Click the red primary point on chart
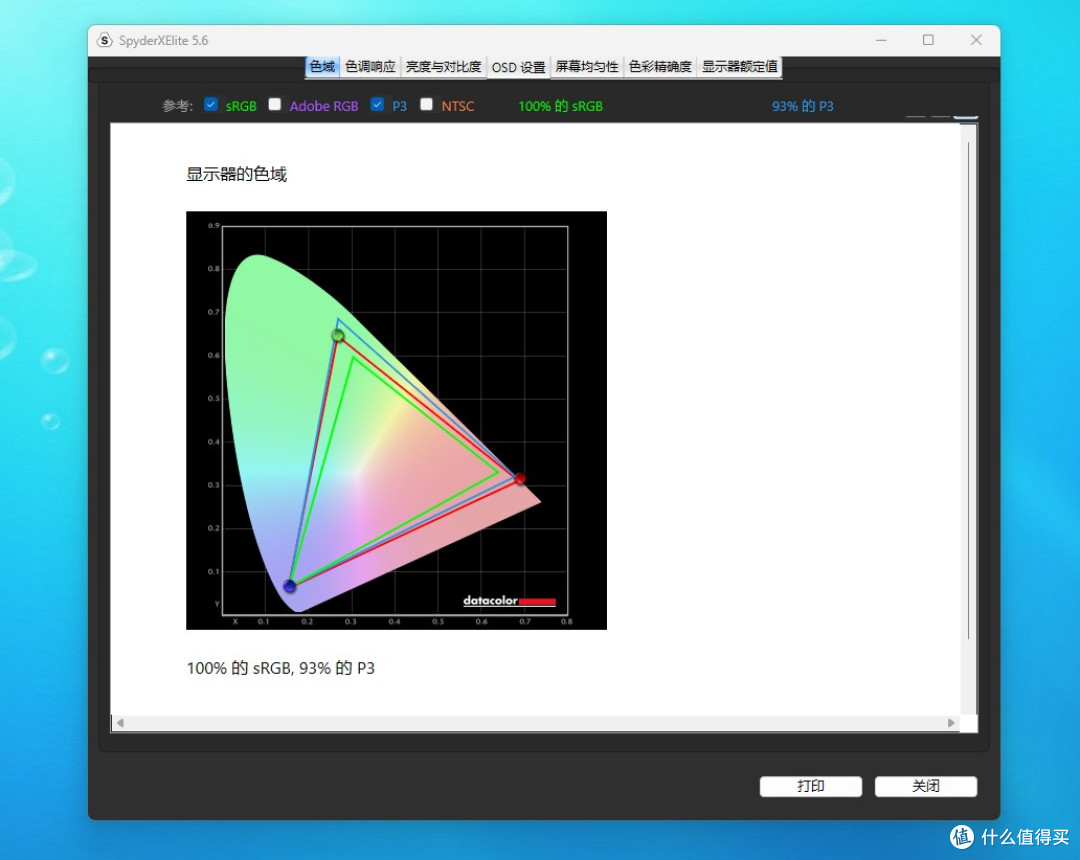Image resolution: width=1080 pixels, height=860 pixels. tap(520, 478)
